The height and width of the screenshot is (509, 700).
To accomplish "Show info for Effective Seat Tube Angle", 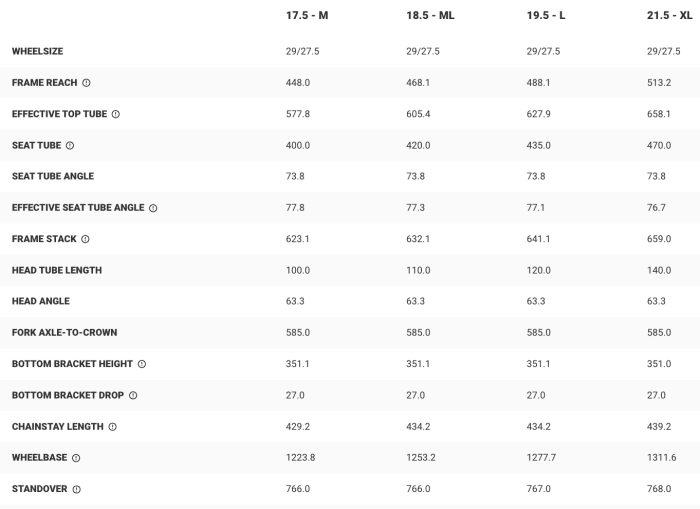I will [153, 208].
